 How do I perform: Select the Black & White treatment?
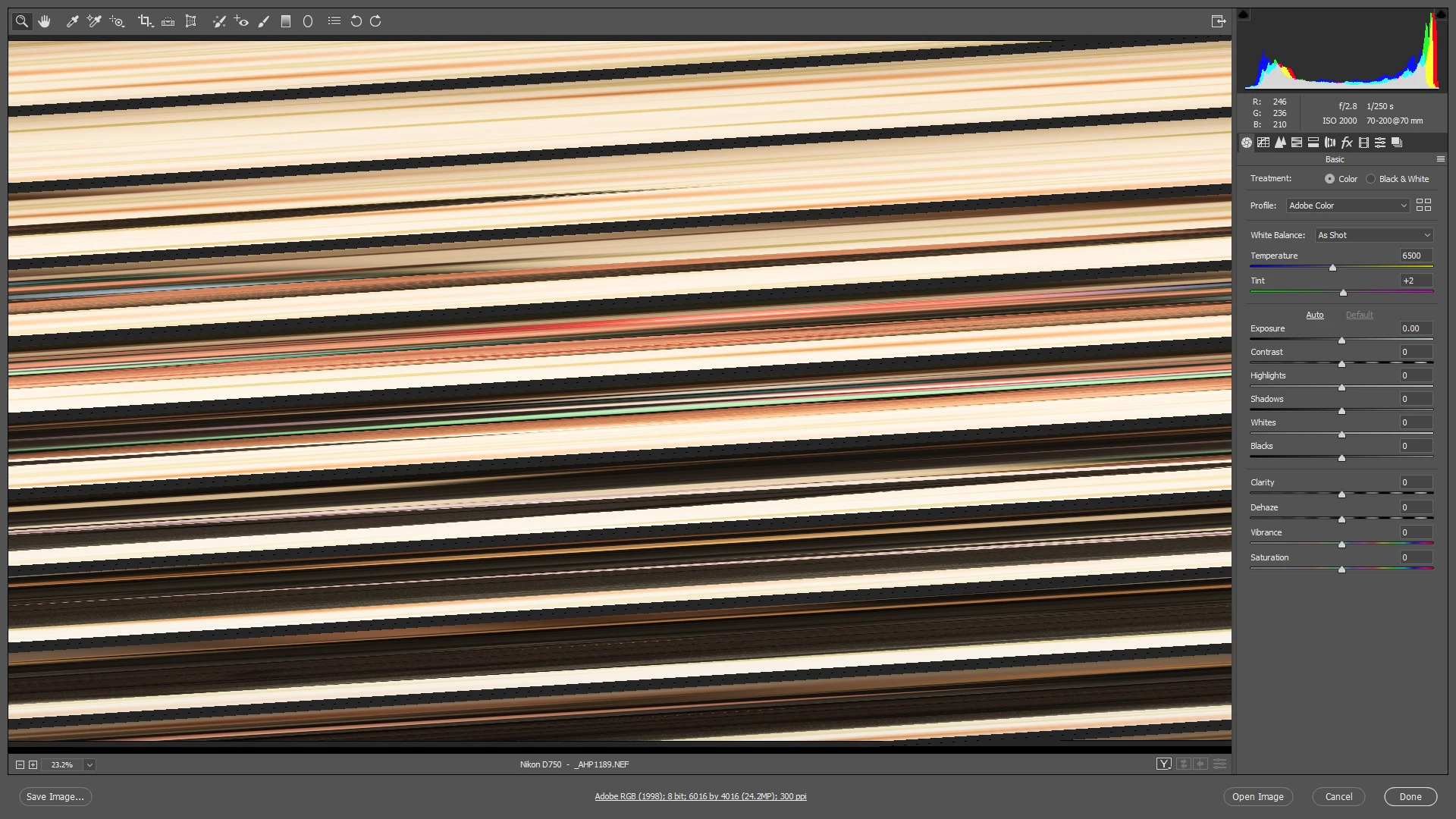(x=1370, y=179)
